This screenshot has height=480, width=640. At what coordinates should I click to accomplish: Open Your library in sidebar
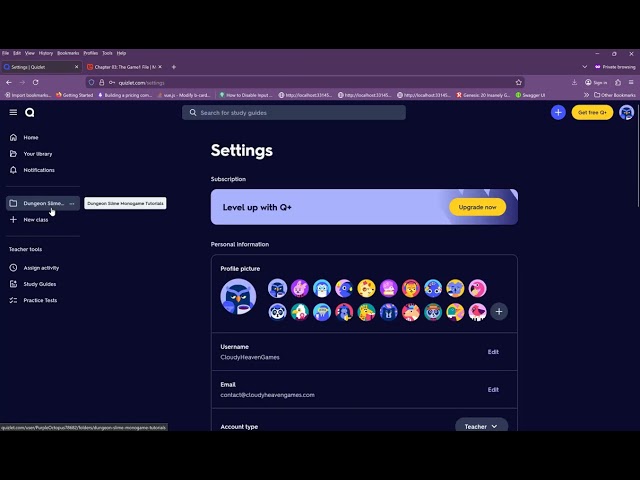tap(37, 154)
